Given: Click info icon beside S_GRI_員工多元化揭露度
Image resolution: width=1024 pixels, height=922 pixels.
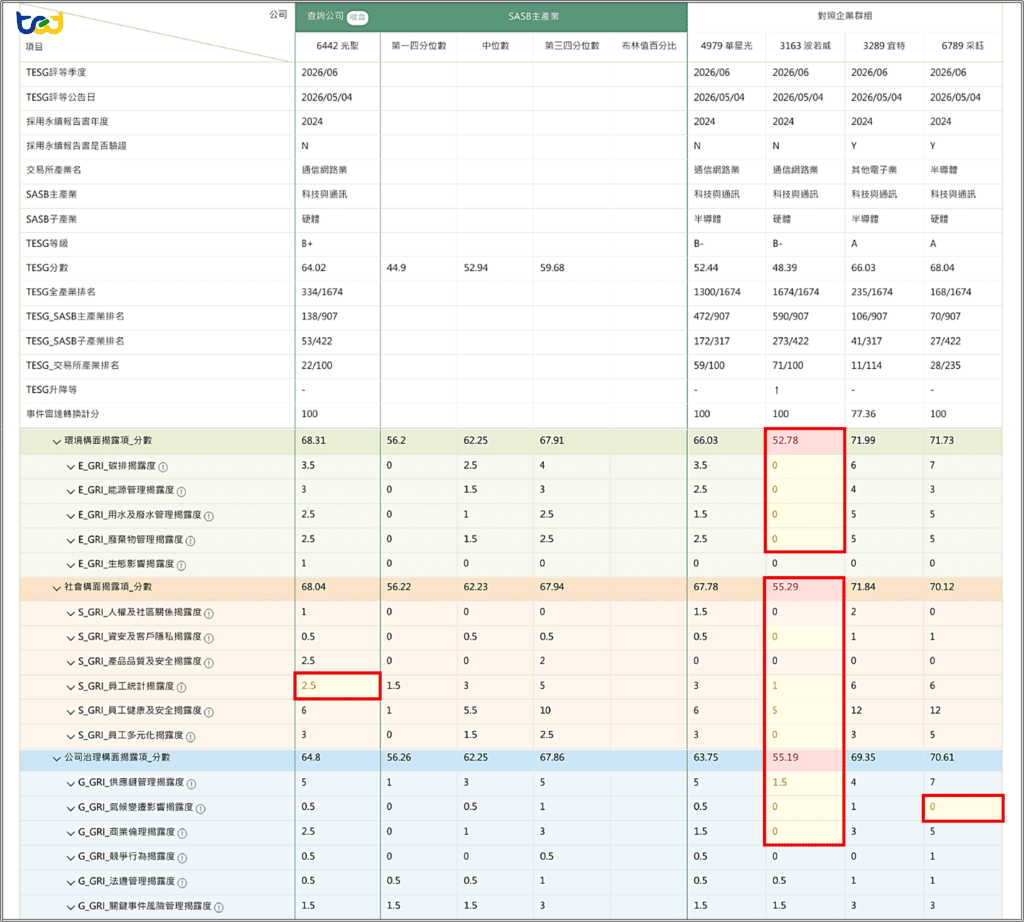Looking at the screenshot, I should [x=191, y=736].
